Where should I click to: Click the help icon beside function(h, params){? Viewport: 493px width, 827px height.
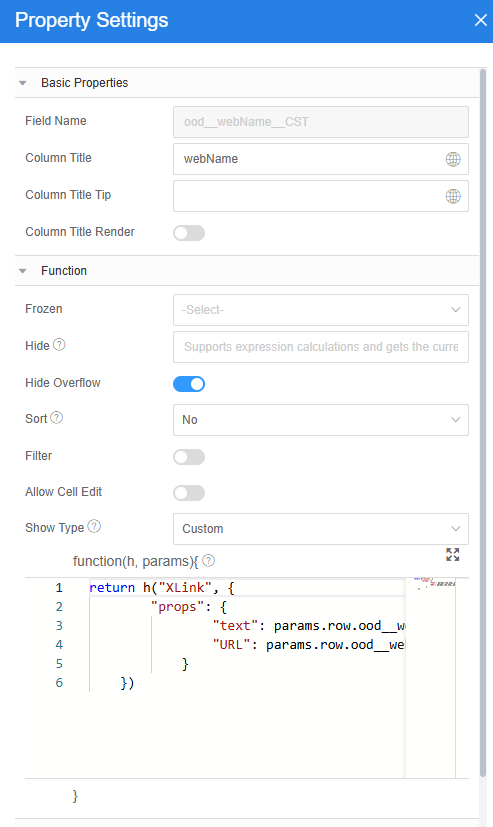[209, 561]
